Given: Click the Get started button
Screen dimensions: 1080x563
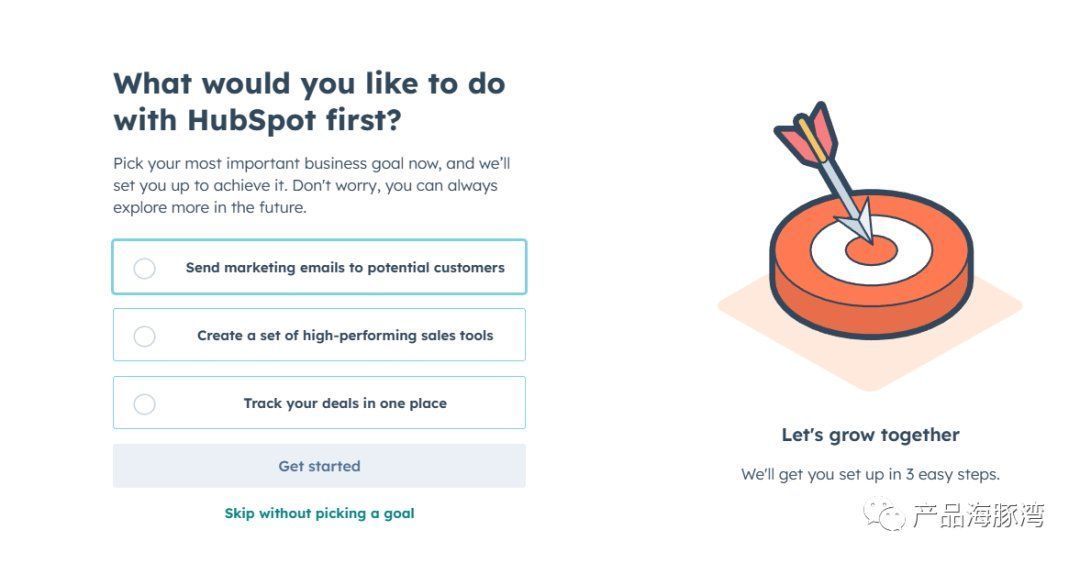Looking at the screenshot, I should (x=319, y=466).
